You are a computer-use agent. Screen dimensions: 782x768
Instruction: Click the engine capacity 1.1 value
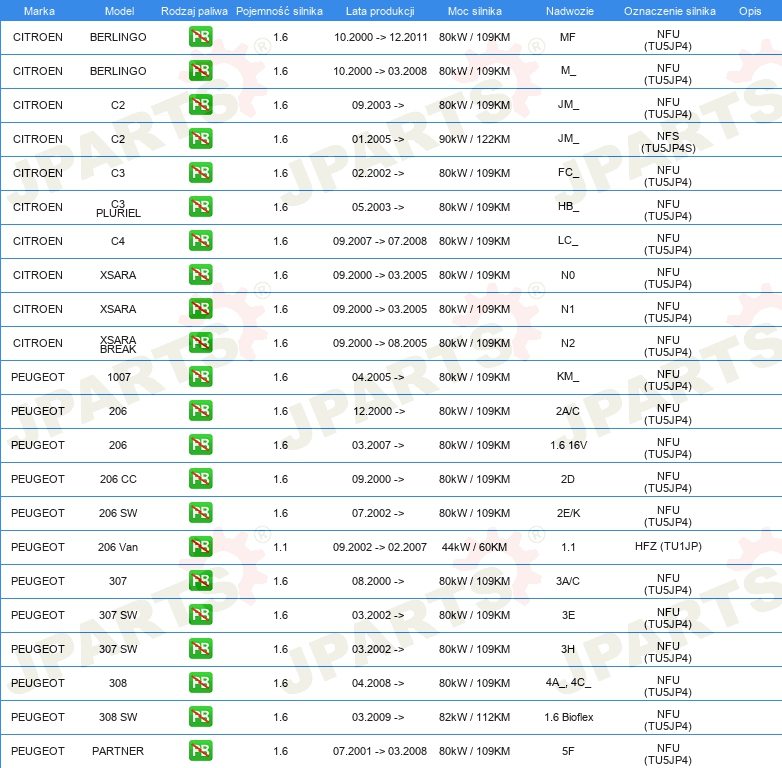click(x=280, y=547)
